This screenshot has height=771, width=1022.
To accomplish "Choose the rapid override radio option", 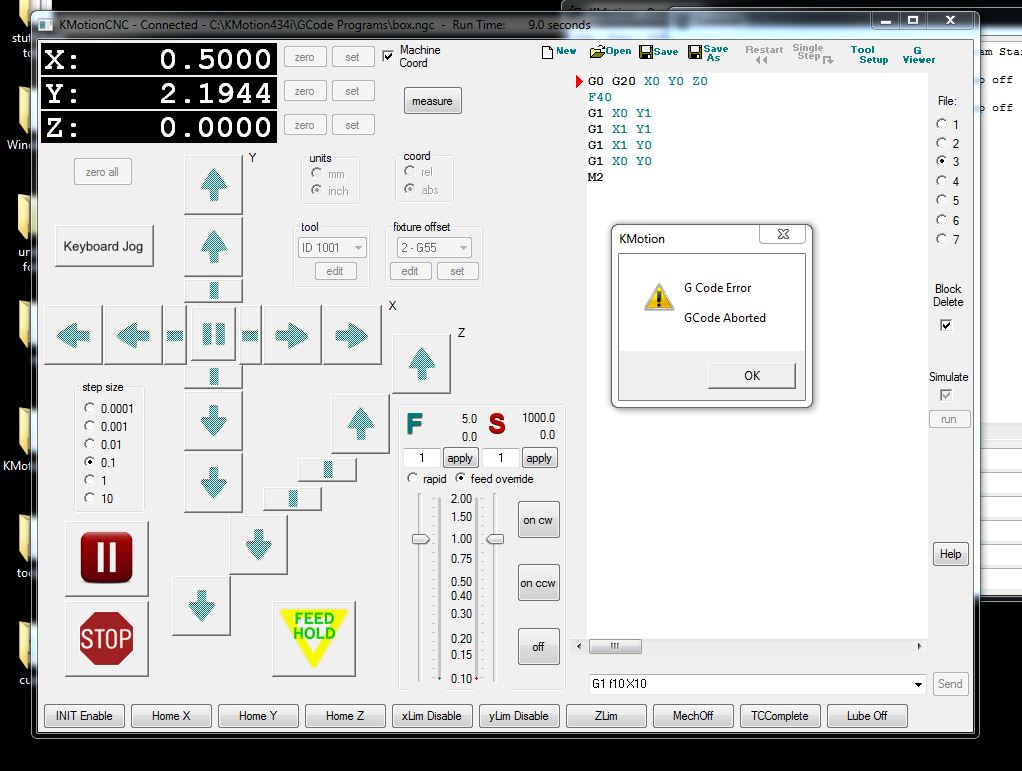I will click(412, 479).
